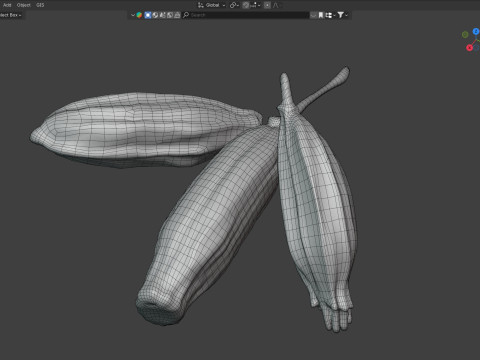The height and width of the screenshot is (360, 480).
Task: Open the pivot point link dropdown
Action: [x=234, y=5]
